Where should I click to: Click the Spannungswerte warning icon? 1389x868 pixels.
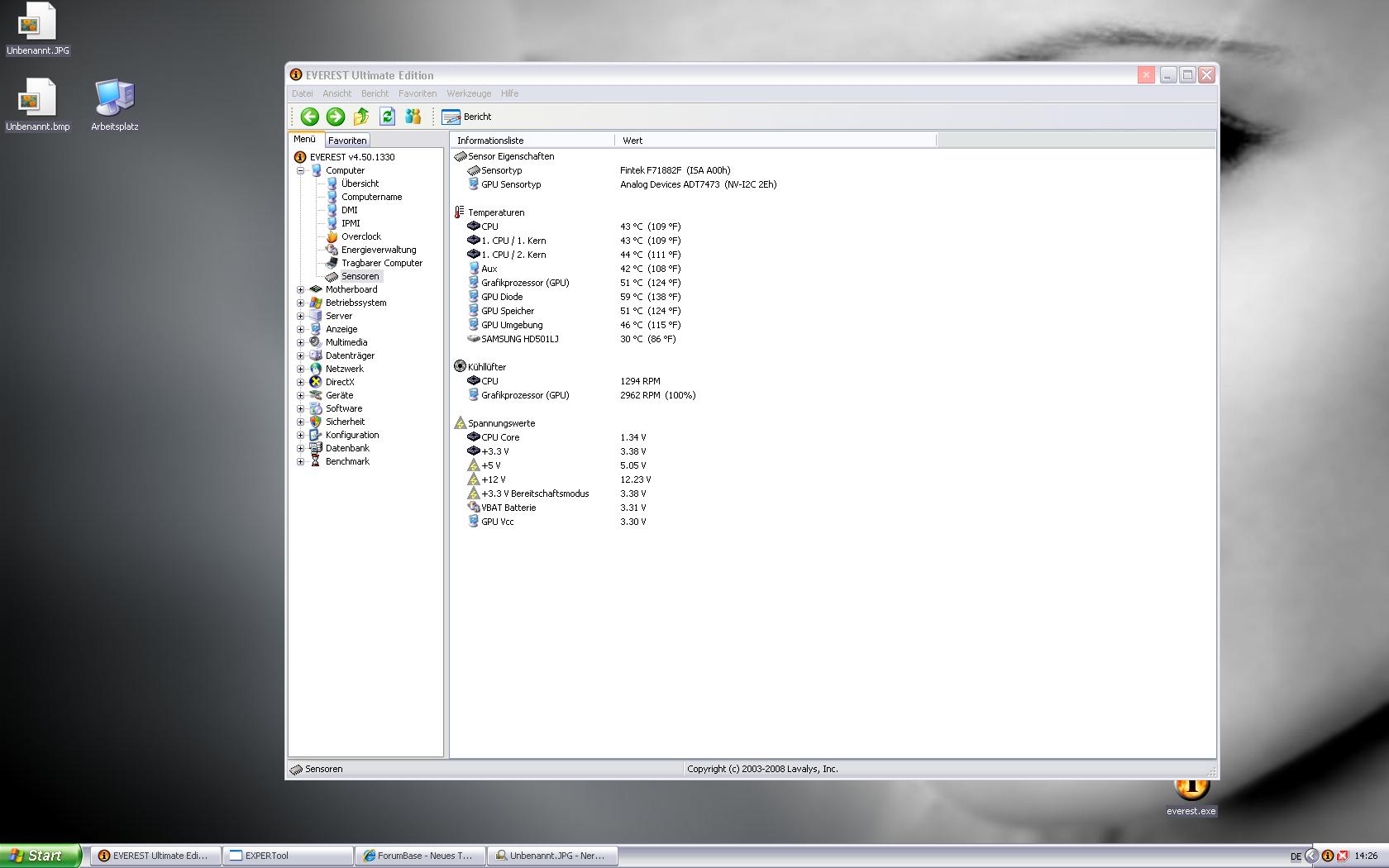click(x=461, y=423)
